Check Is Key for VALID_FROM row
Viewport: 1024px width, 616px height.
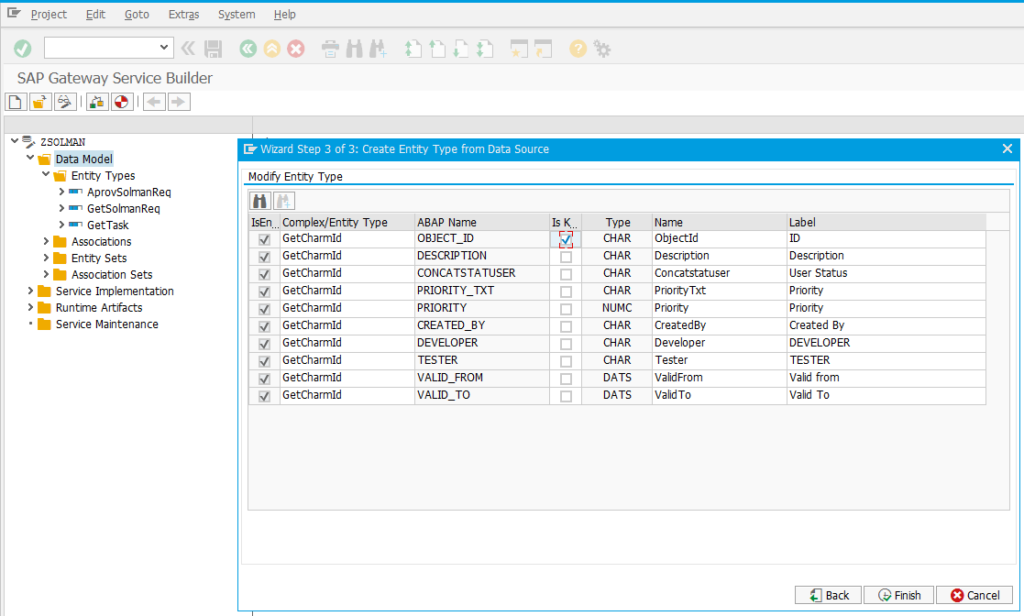pyautogui.click(x=566, y=379)
